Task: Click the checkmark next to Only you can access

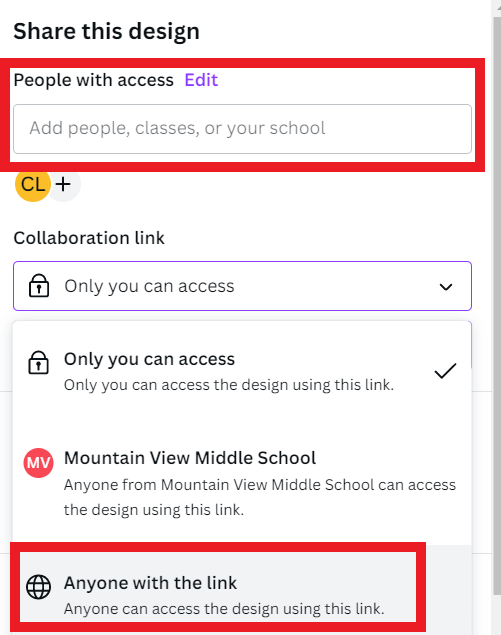Action: [x=445, y=371]
